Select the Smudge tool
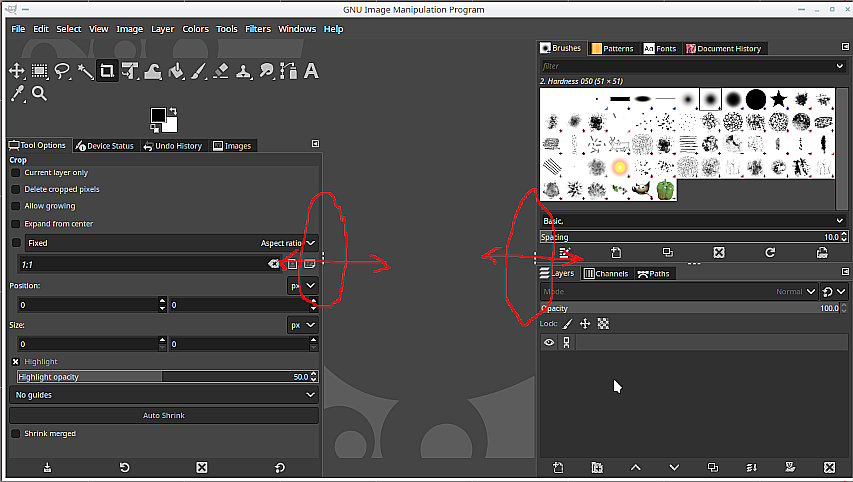853x482 pixels. click(x=267, y=71)
